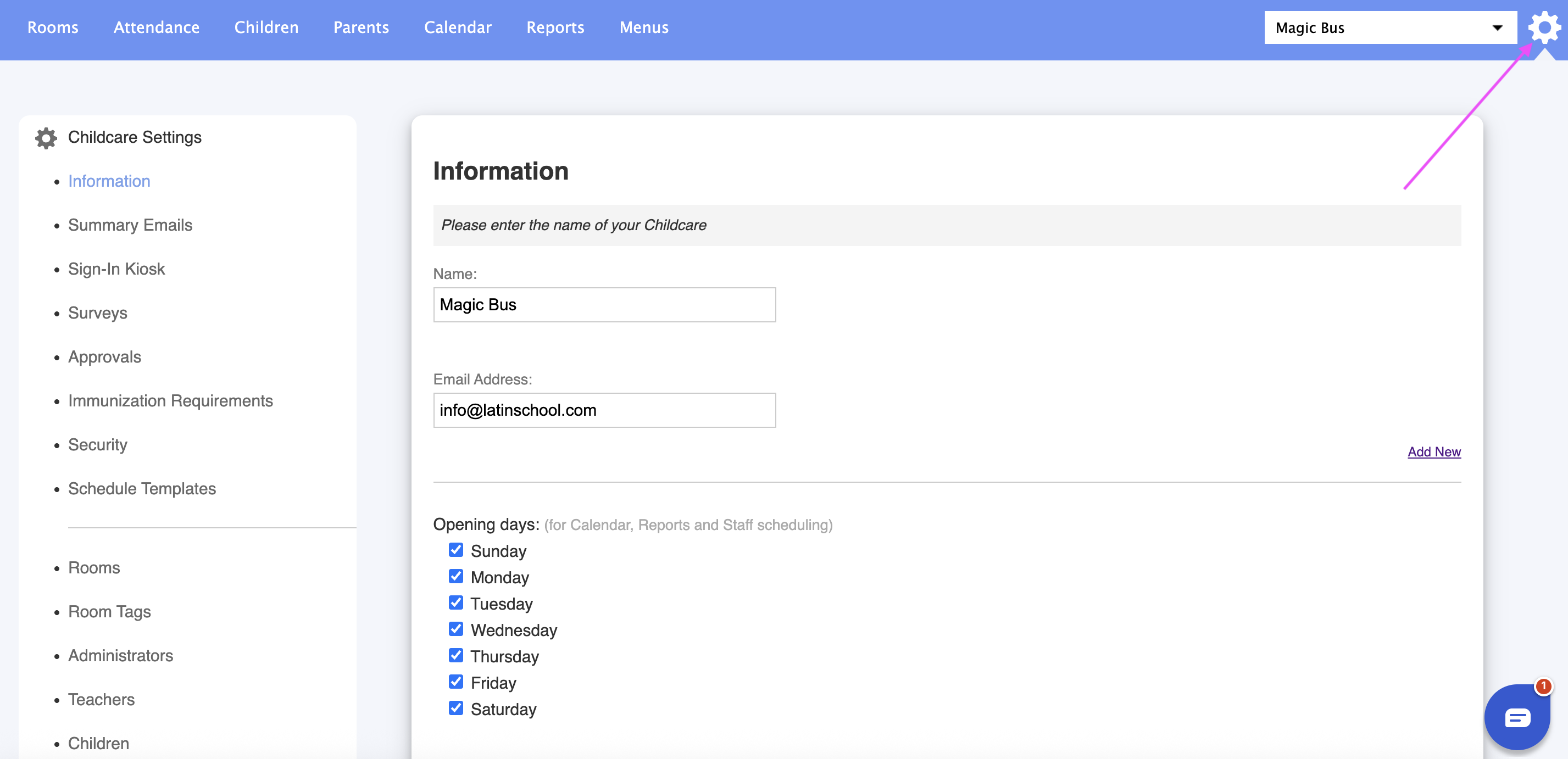This screenshot has width=1568, height=759.
Task: Open the Attendance menu
Action: tap(157, 27)
